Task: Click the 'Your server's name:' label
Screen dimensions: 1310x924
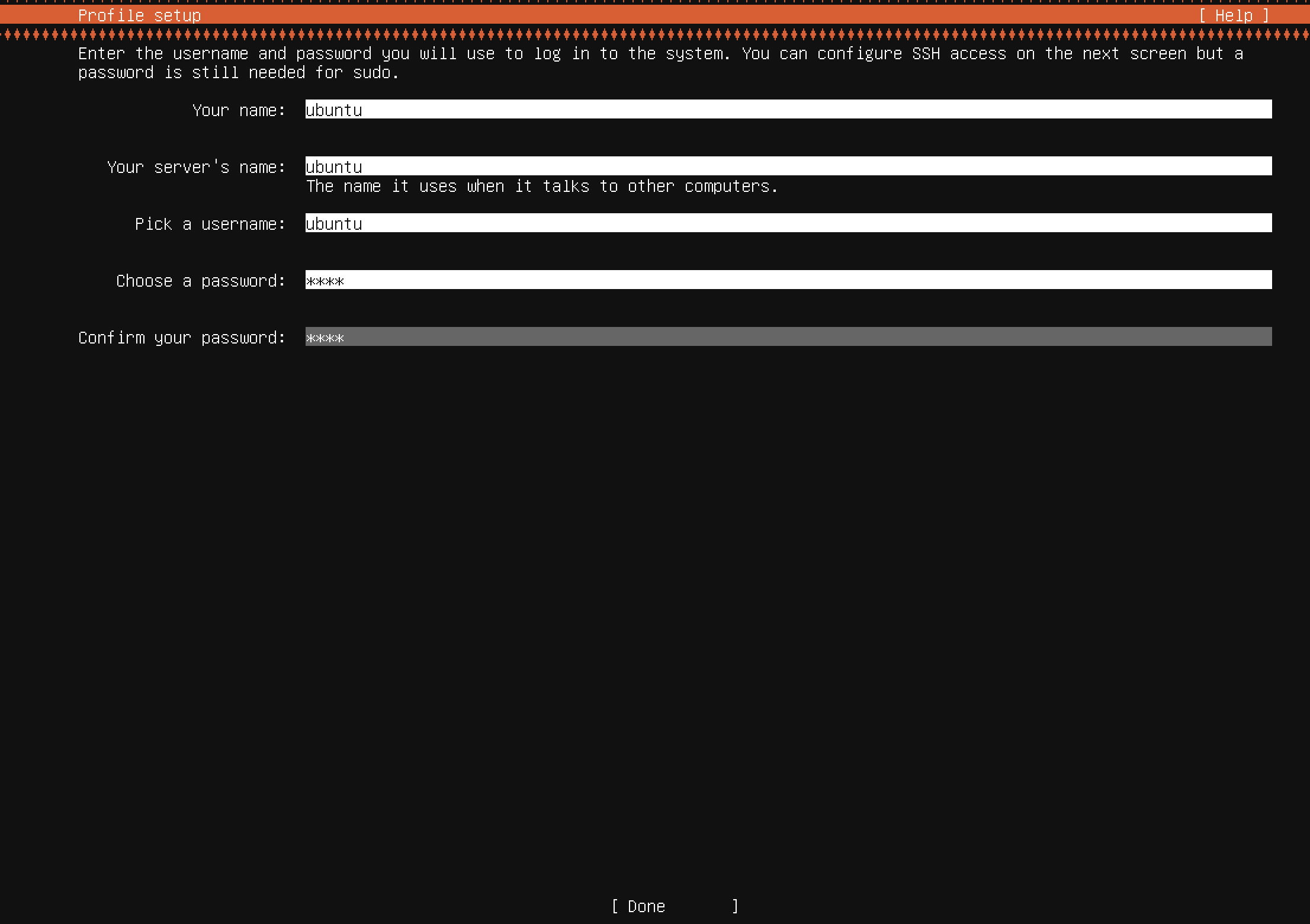Action: click(196, 167)
